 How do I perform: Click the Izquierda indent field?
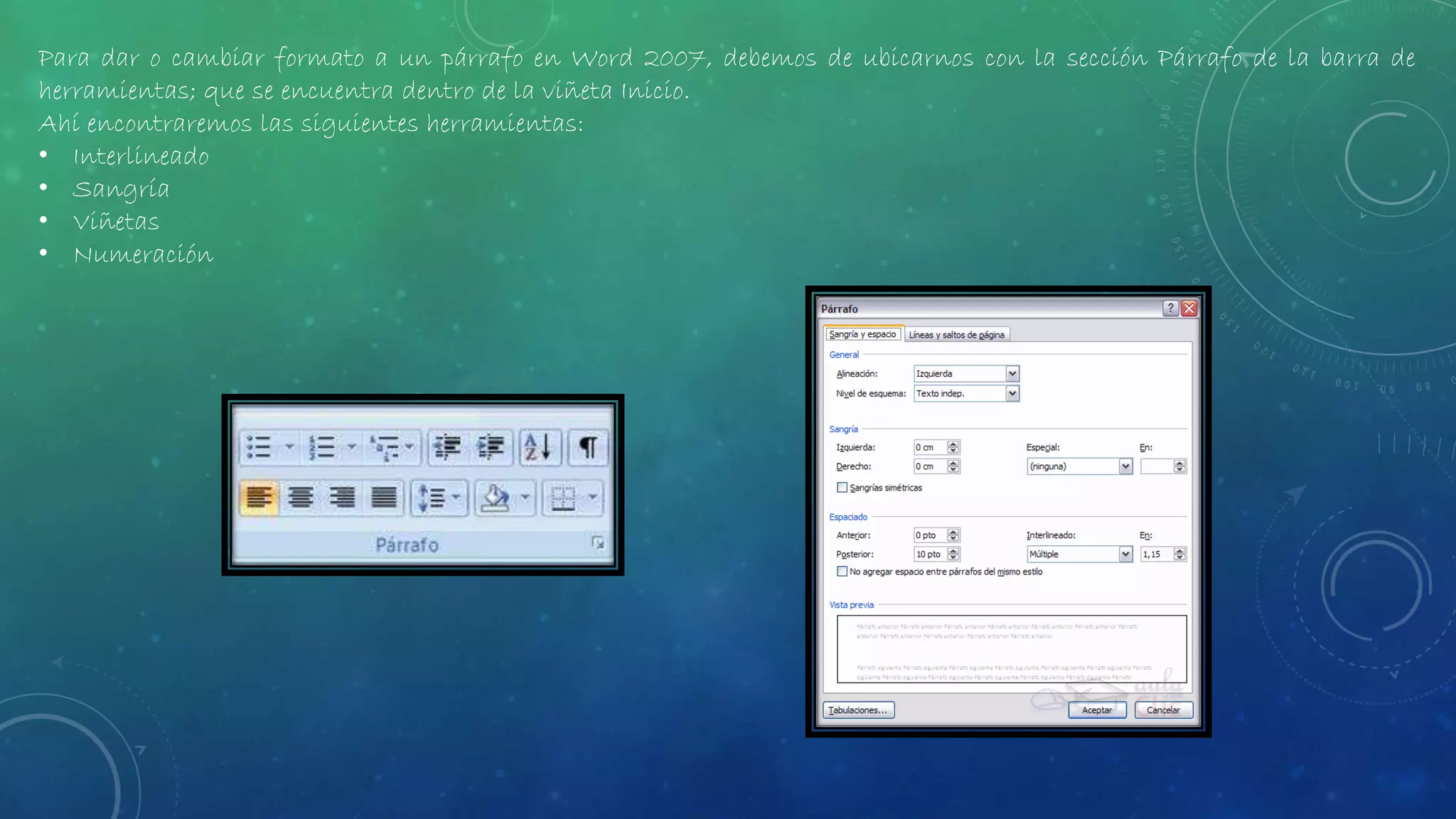point(931,447)
